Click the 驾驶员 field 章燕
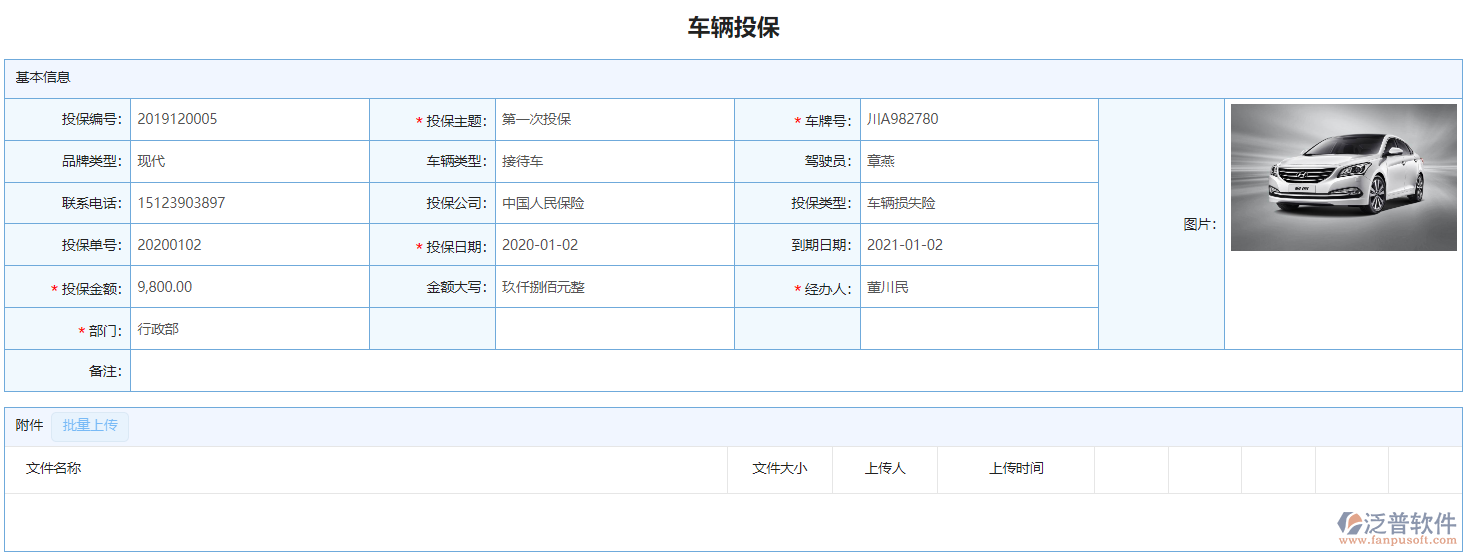Image resolution: width=1467 pixels, height=556 pixels. coord(978,161)
